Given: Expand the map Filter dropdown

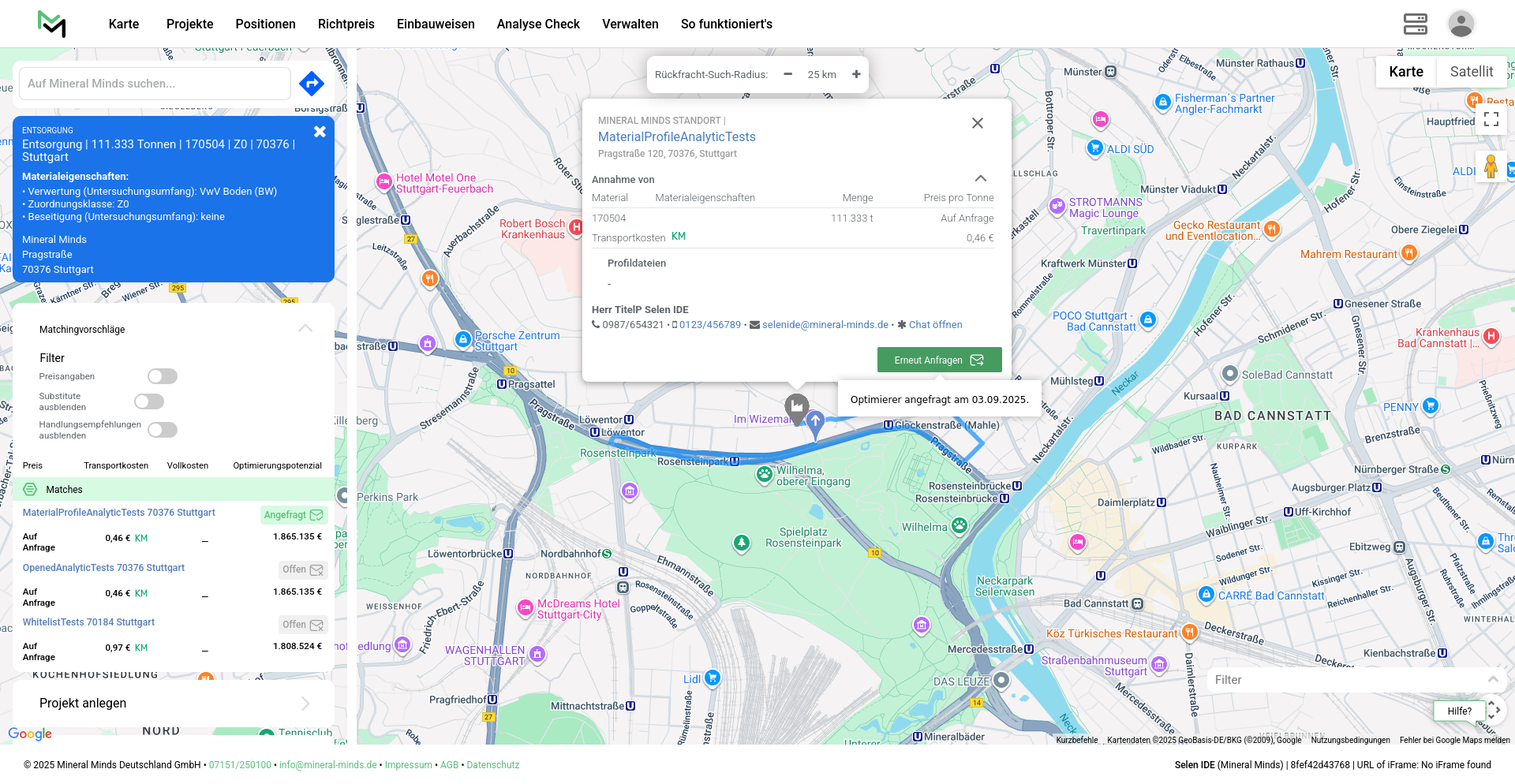Looking at the screenshot, I should (x=1492, y=679).
